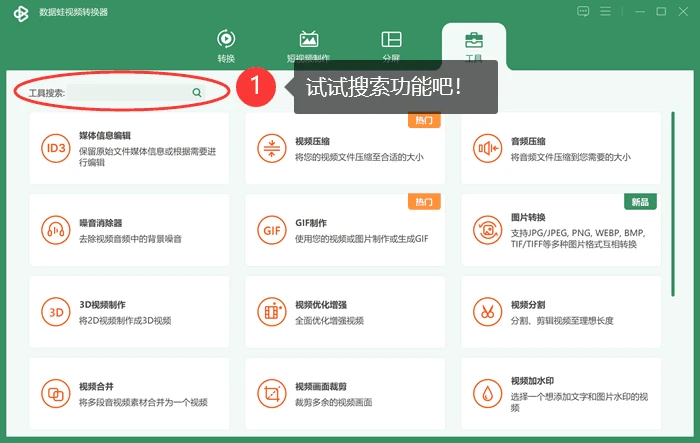Switch to the 分屏 split-screen tab

392,46
